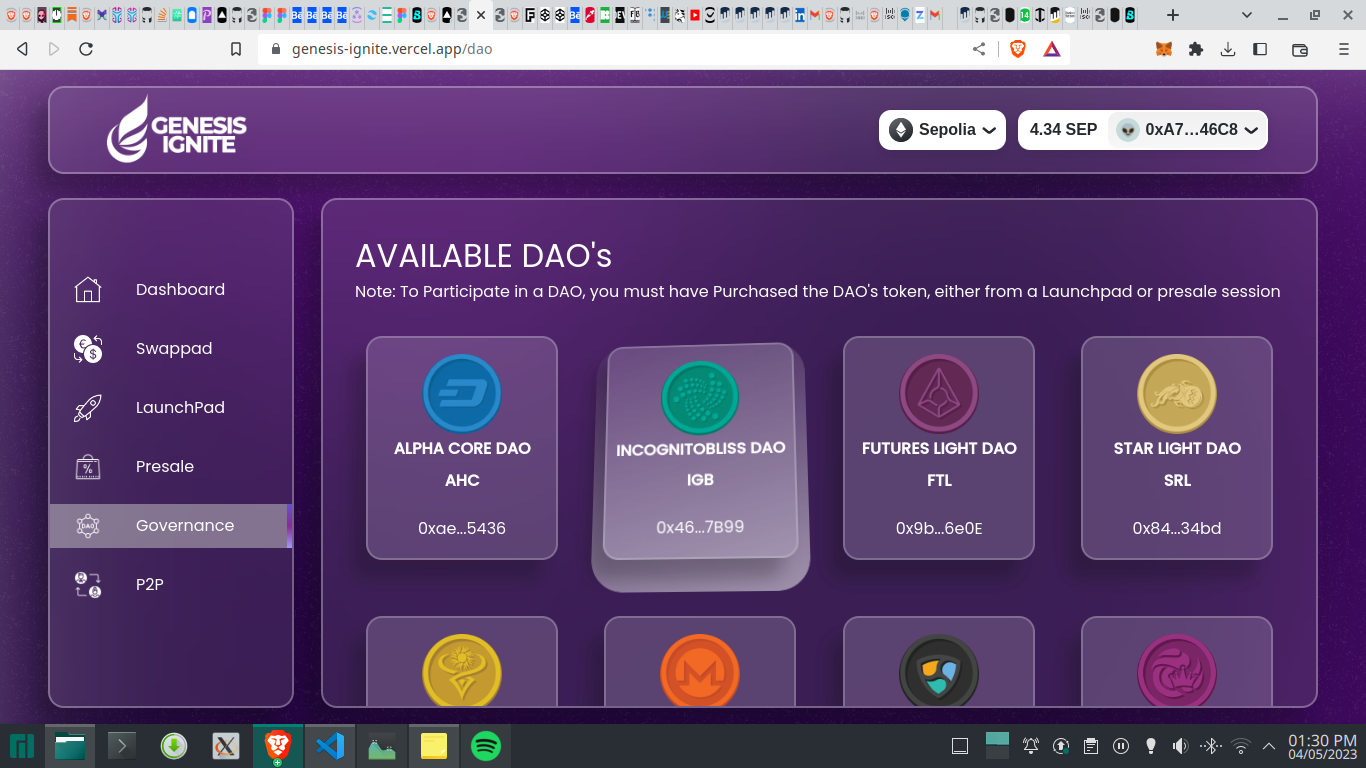Open Visual Studio Code from the taskbar
The width and height of the screenshot is (1366, 768).
330,745
